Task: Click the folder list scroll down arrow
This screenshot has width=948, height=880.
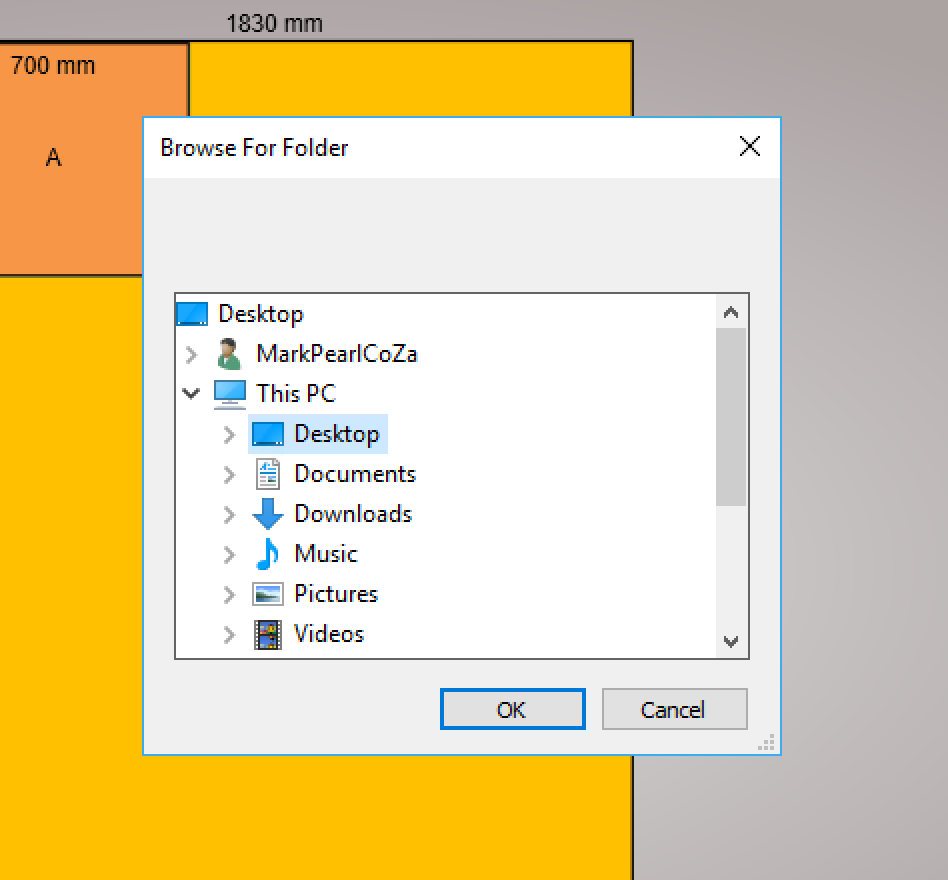Action: coord(731,641)
